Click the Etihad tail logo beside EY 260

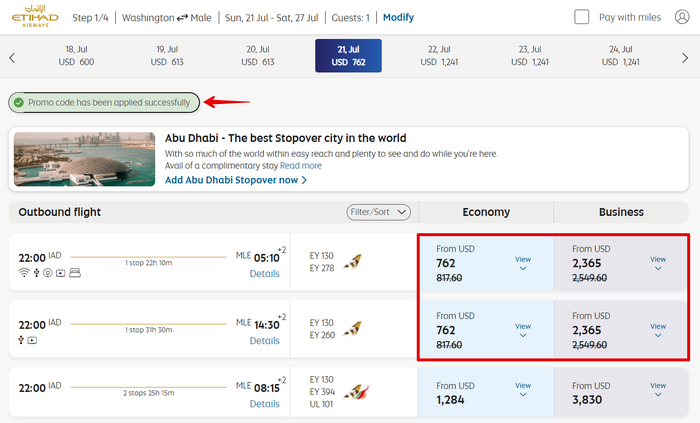(x=352, y=329)
